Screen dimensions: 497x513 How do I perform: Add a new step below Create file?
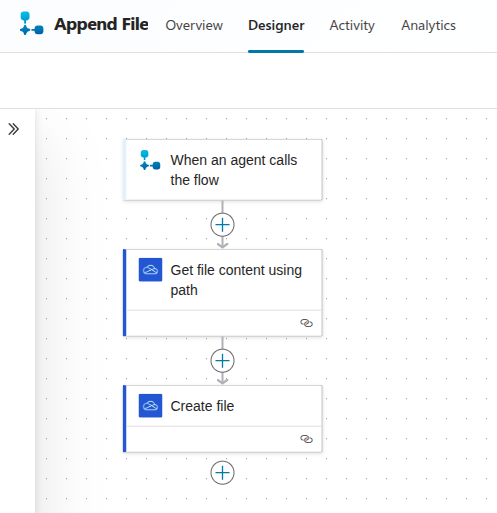222,473
